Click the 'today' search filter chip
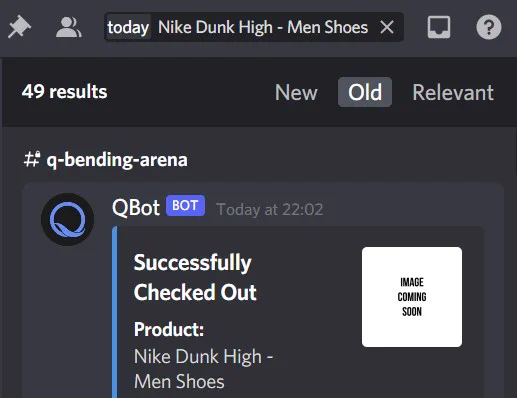 click(x=128, y=27)
